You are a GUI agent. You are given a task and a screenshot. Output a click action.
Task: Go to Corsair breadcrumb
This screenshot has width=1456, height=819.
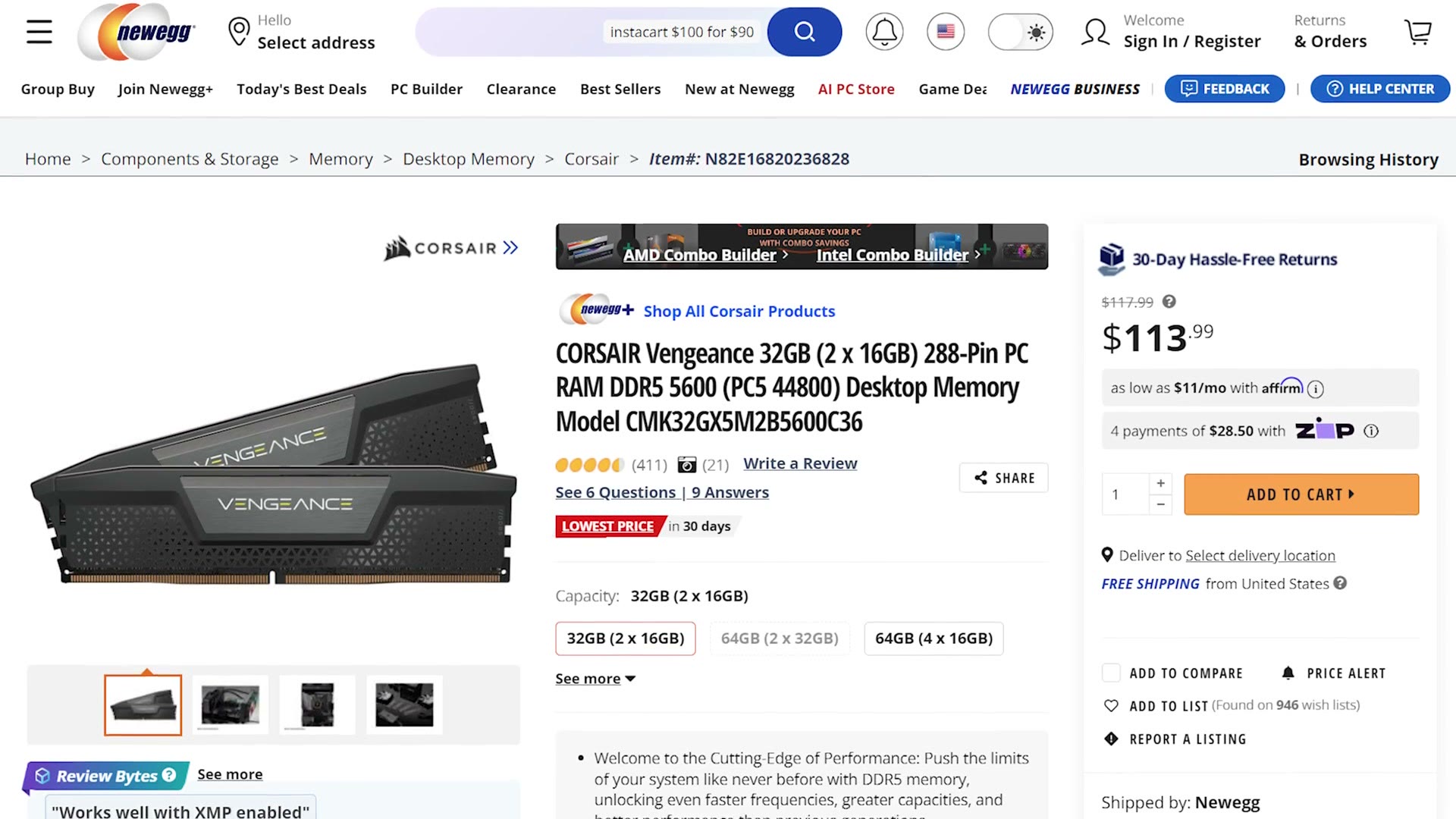591,158
